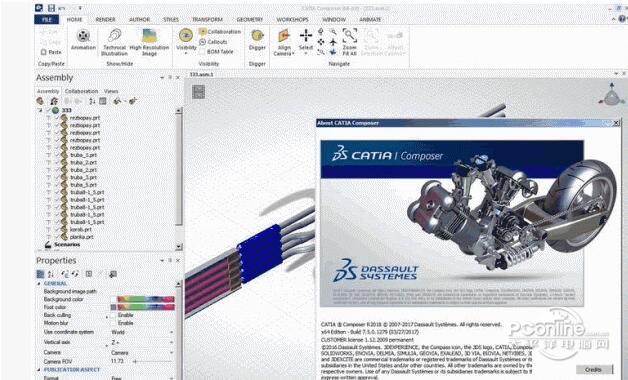Enable the Back culling checkbox
The image size is (628, 380).
(x=113, y=315)
